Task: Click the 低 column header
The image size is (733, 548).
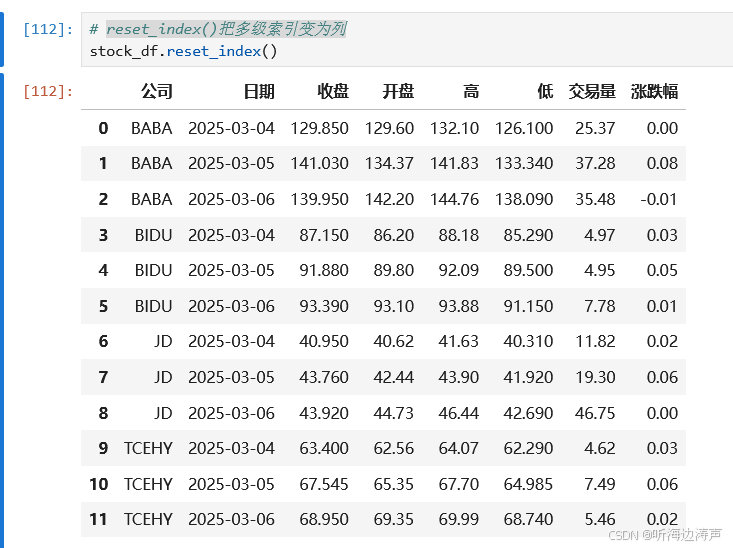Action: 545,91
